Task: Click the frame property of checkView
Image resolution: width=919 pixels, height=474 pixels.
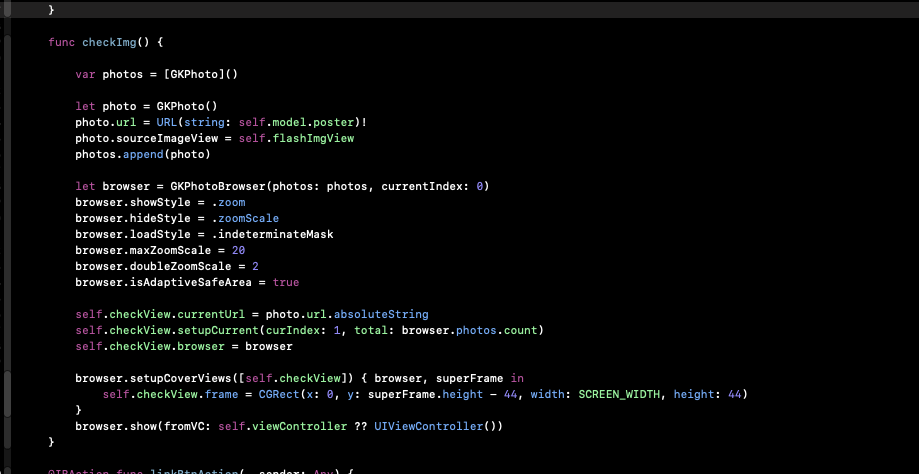Action: tap(221, 394)
